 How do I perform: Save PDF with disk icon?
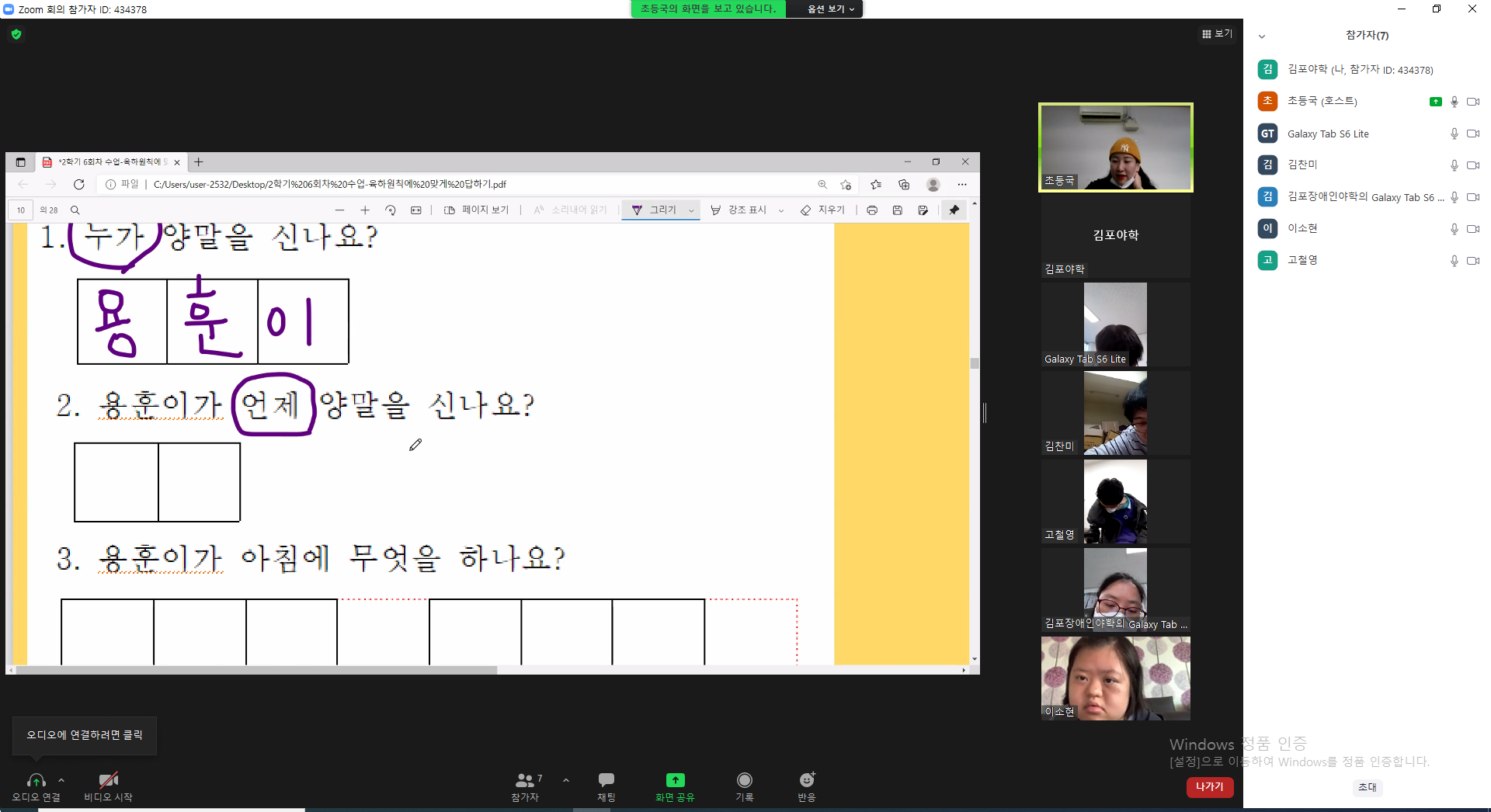[898, 210]
